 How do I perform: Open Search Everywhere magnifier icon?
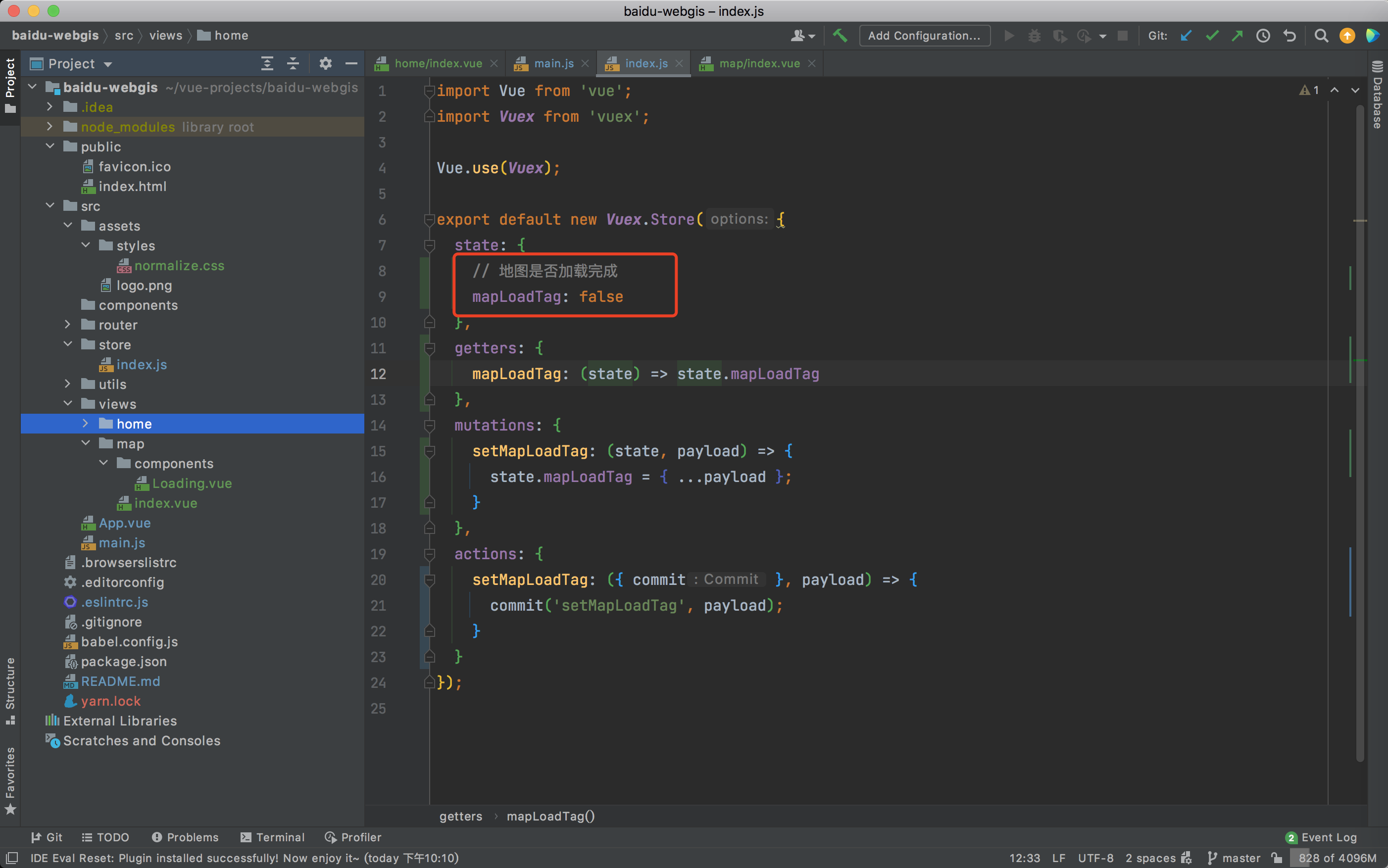point(1321,36)
